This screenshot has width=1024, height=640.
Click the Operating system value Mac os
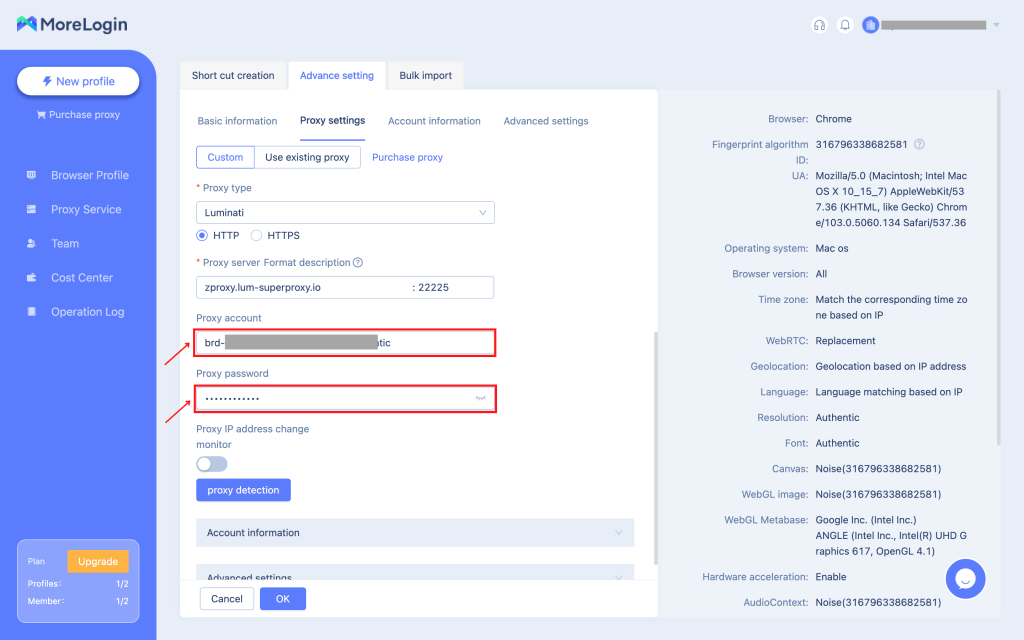[832, 248]
